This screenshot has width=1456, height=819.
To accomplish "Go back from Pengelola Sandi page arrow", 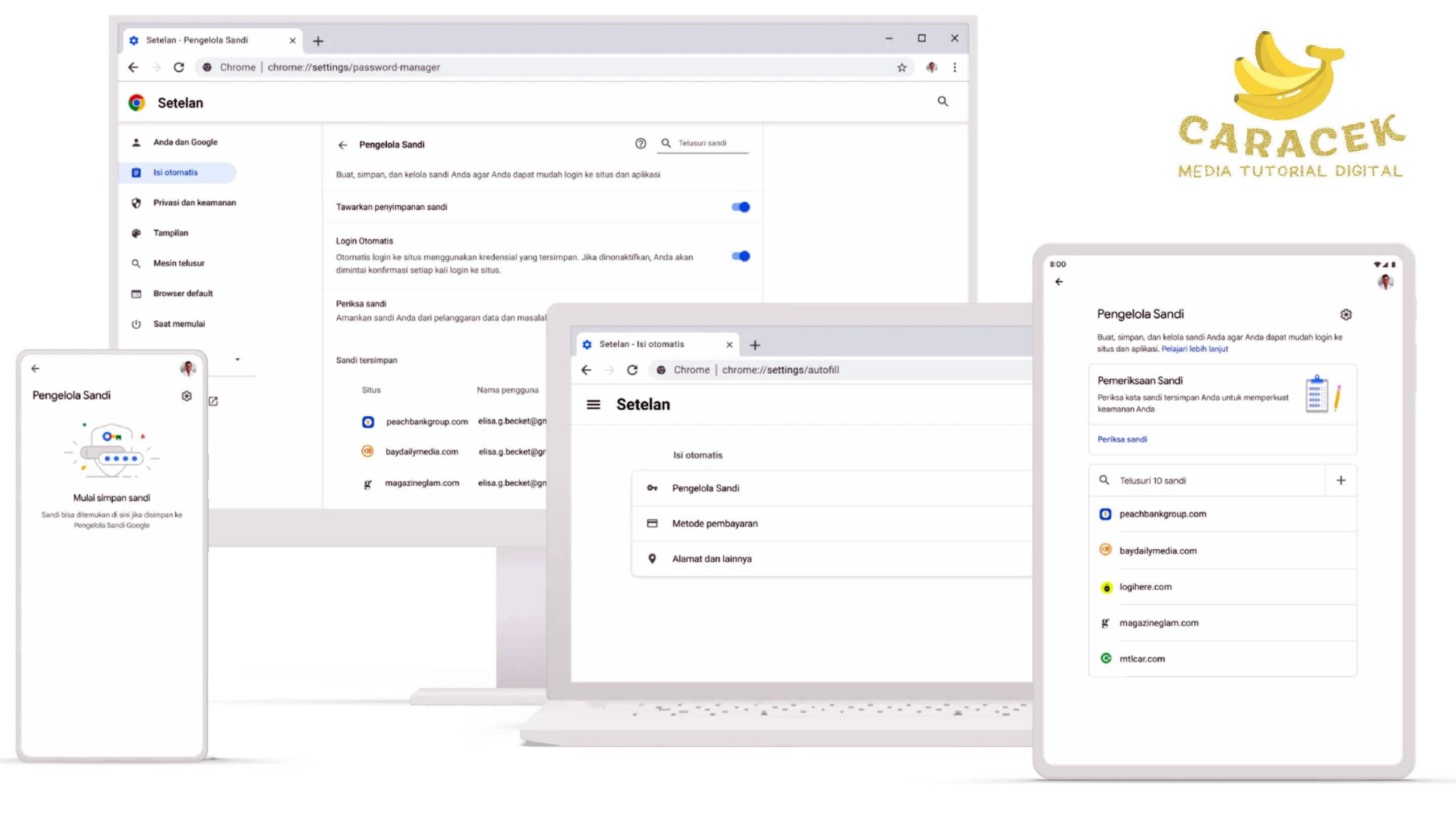I will (x=342, y=145).
